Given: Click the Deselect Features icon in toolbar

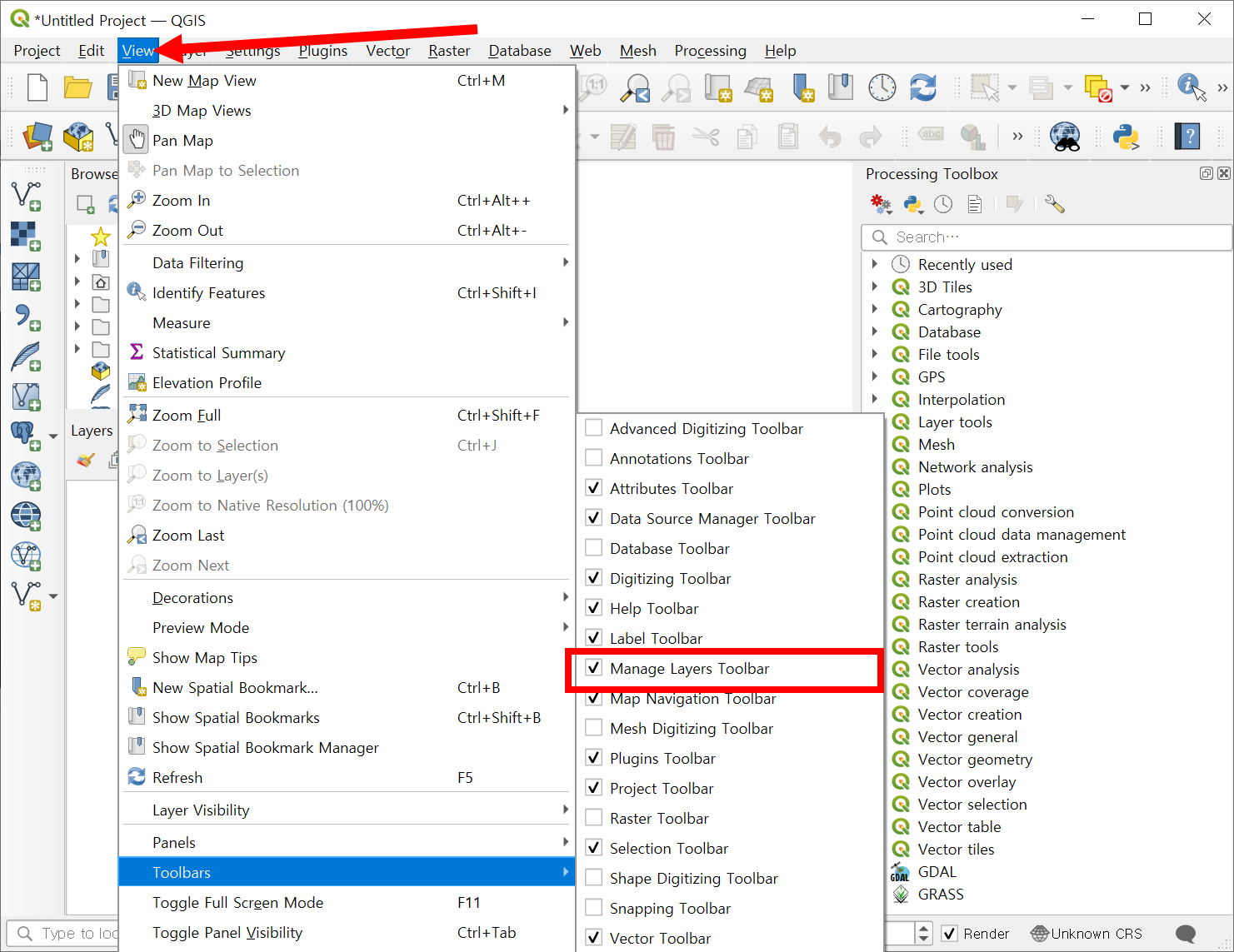Looking at the screenshot, I should coord(1098,87).
